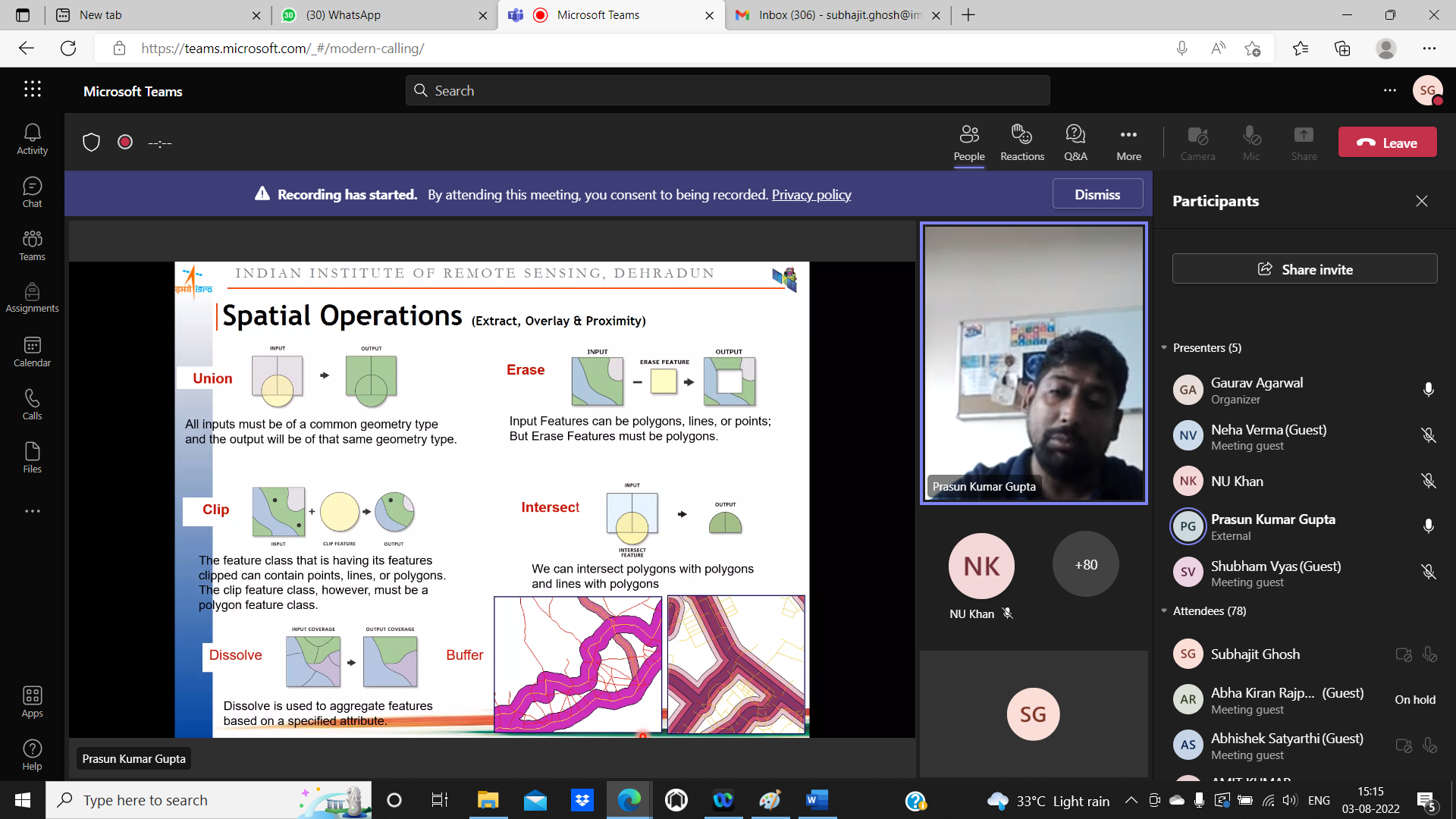This screenshot has height=819, width=1456.
Task: Dismiss the recording notification banner
Action: tap(1097, 194)
